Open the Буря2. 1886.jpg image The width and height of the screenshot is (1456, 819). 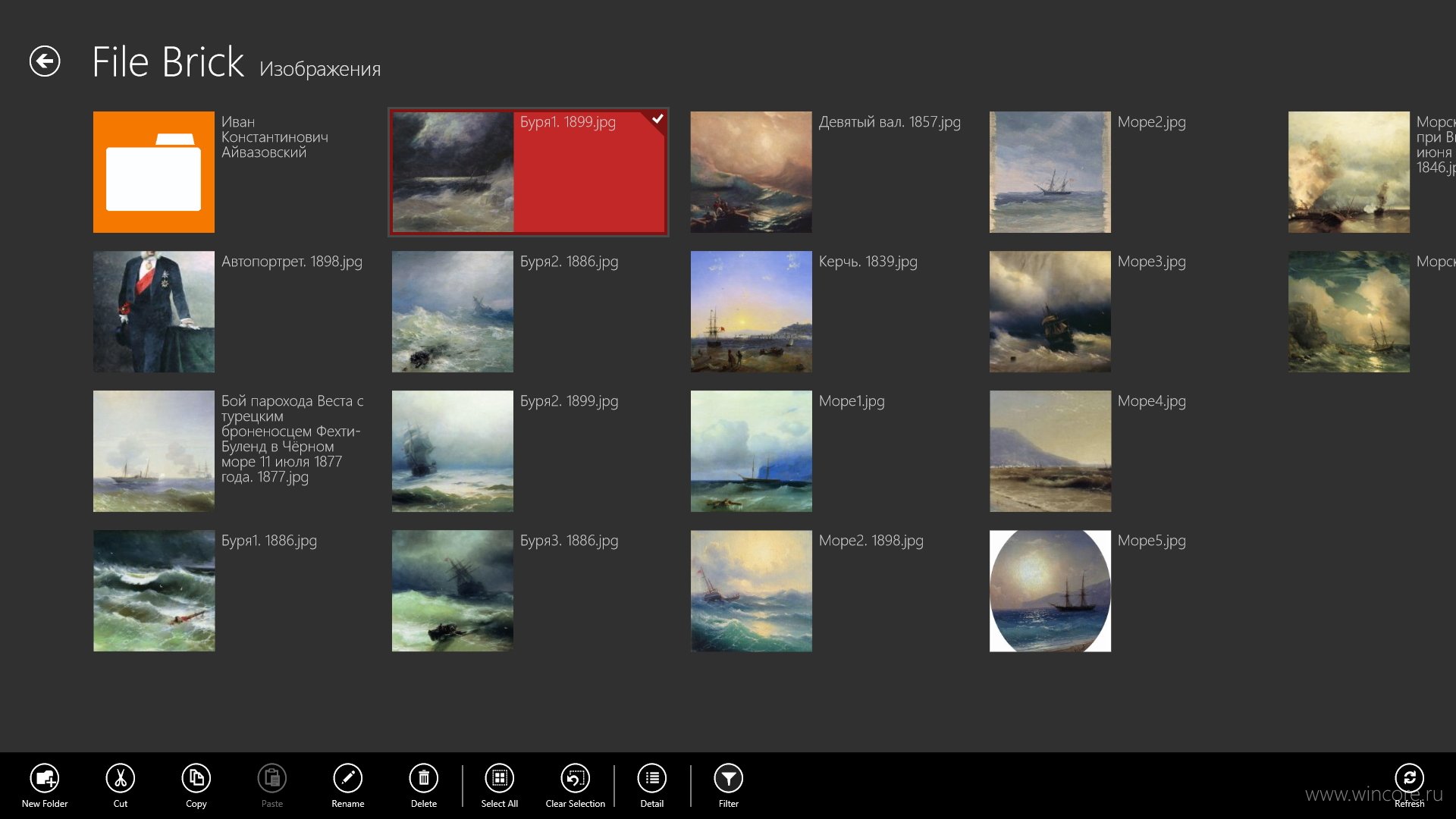click(453, 312)
